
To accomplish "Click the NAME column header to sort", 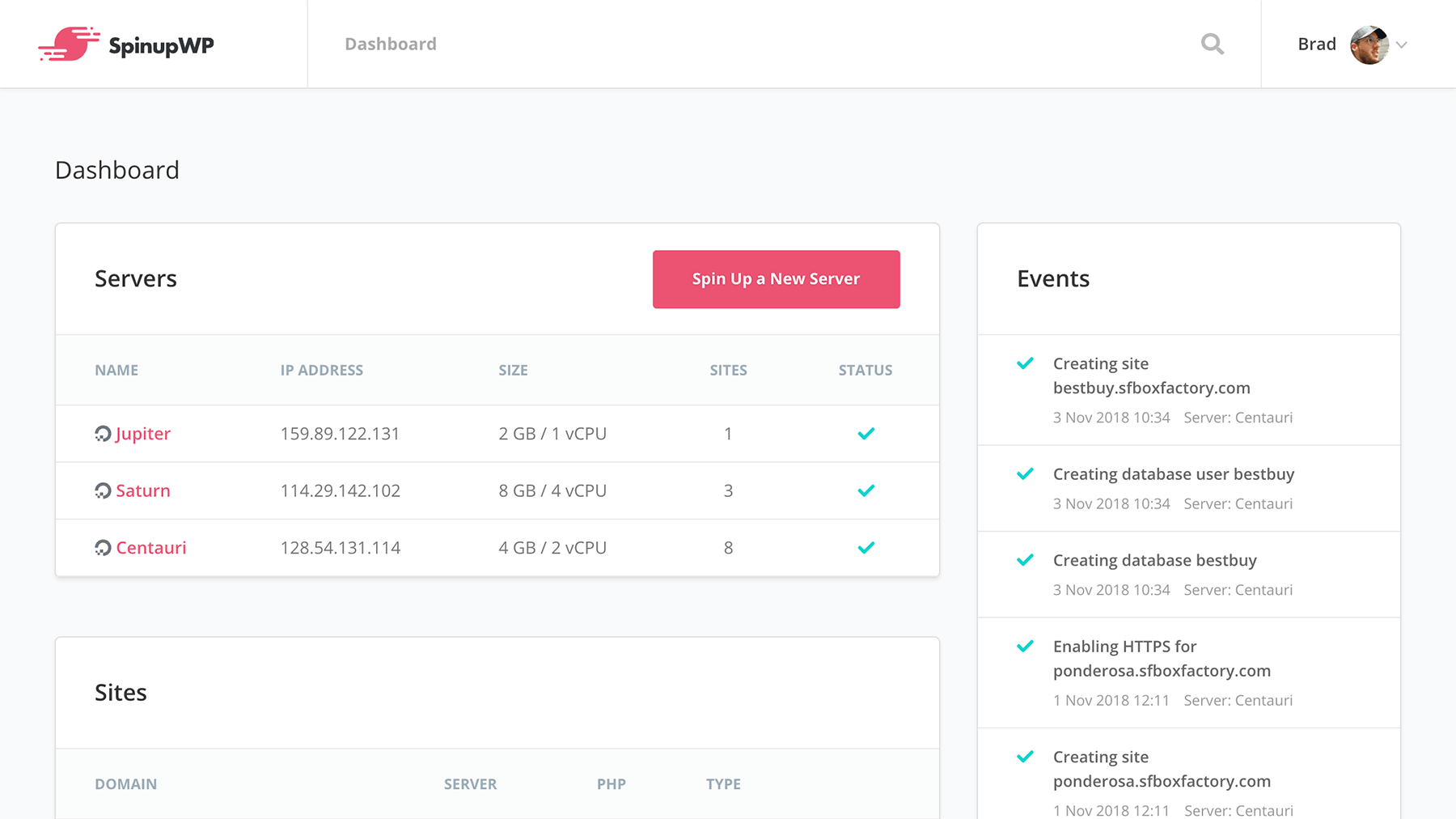I will pyautogui.click(x=116, y=370).
